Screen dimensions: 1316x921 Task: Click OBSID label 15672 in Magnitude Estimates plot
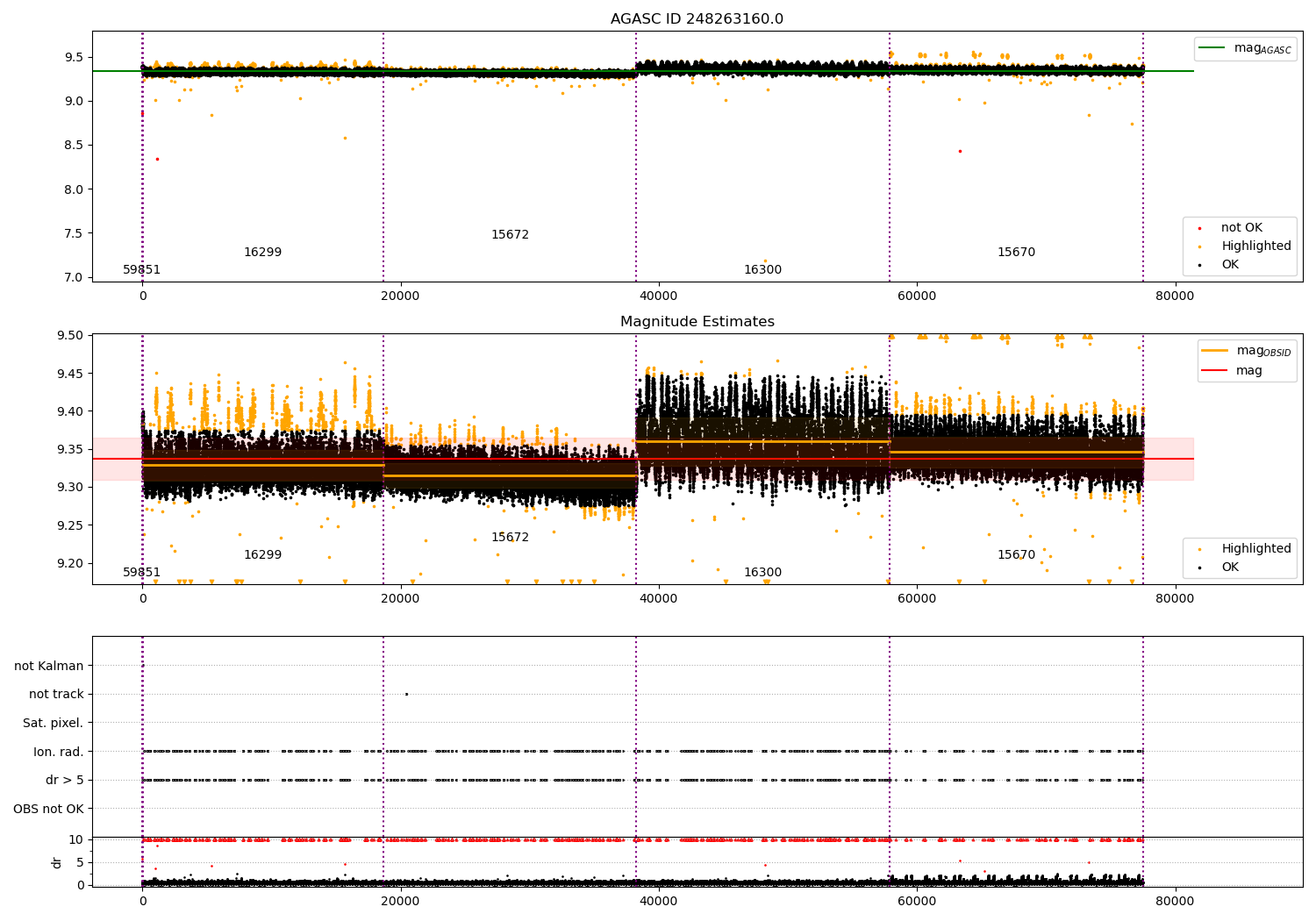(510, 538)
